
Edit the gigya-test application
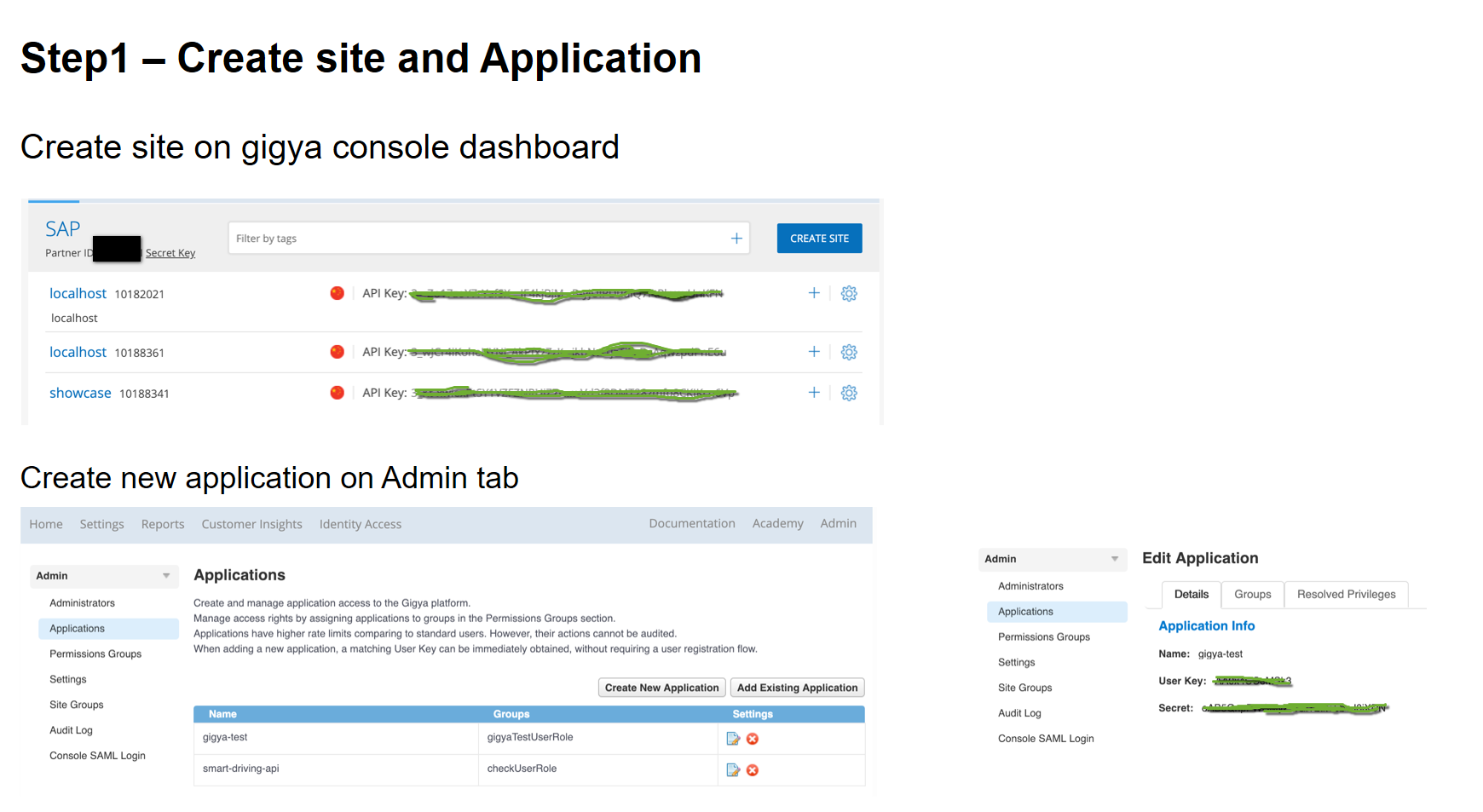pyautogui.click(x=733, y=739)
